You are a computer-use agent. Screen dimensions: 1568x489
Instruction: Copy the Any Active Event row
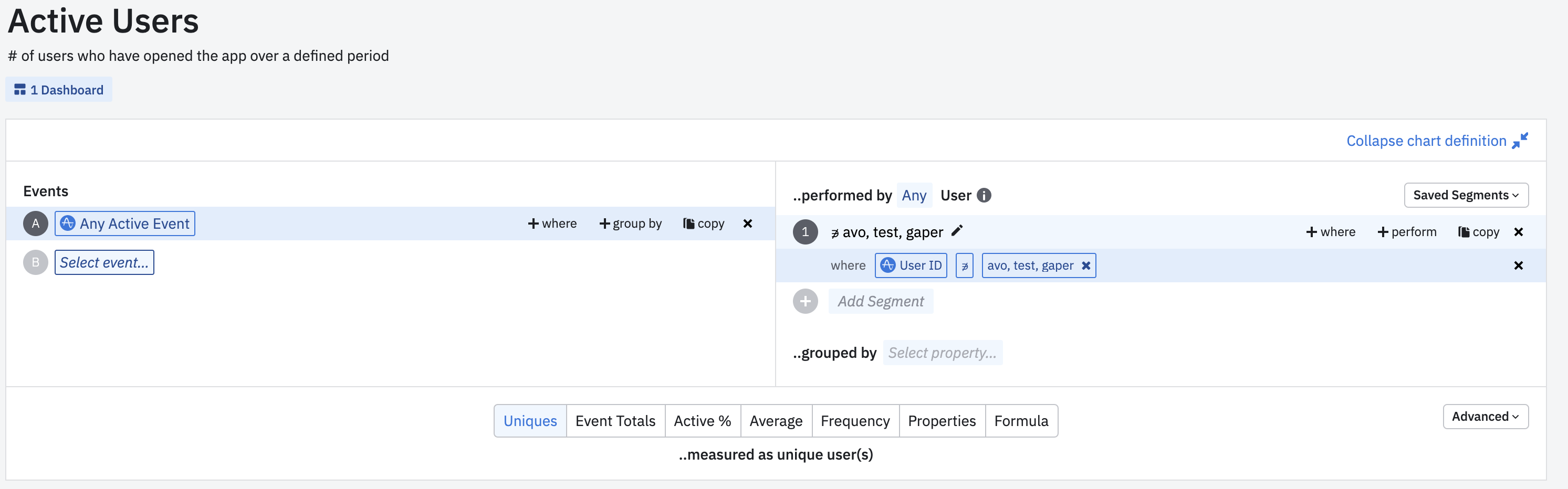click(x=704, y=224)
